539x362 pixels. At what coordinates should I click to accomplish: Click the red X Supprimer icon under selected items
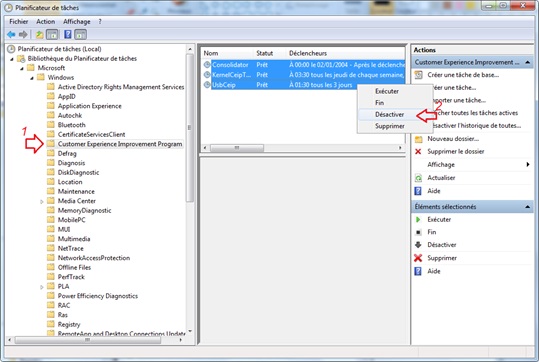coord(418,258)
